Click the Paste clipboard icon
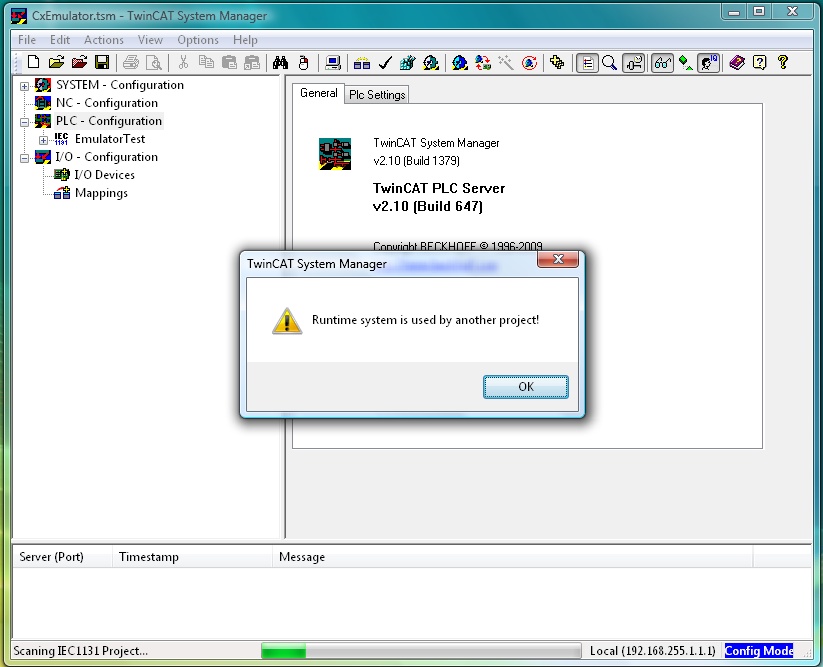 229,63
